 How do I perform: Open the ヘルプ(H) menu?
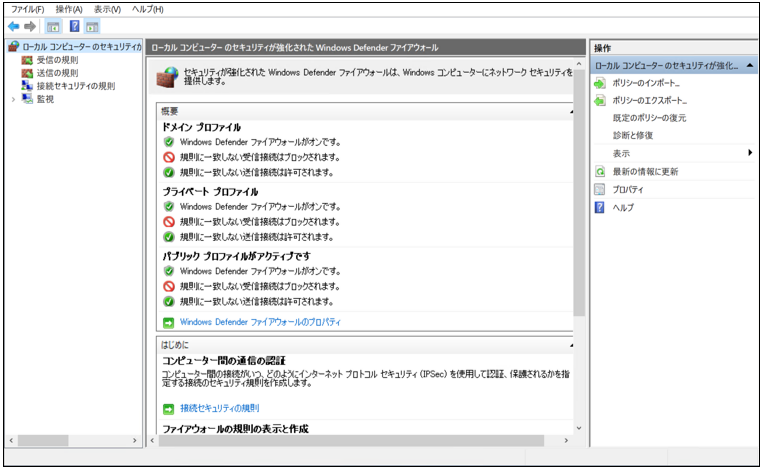(x=147, y=9)
